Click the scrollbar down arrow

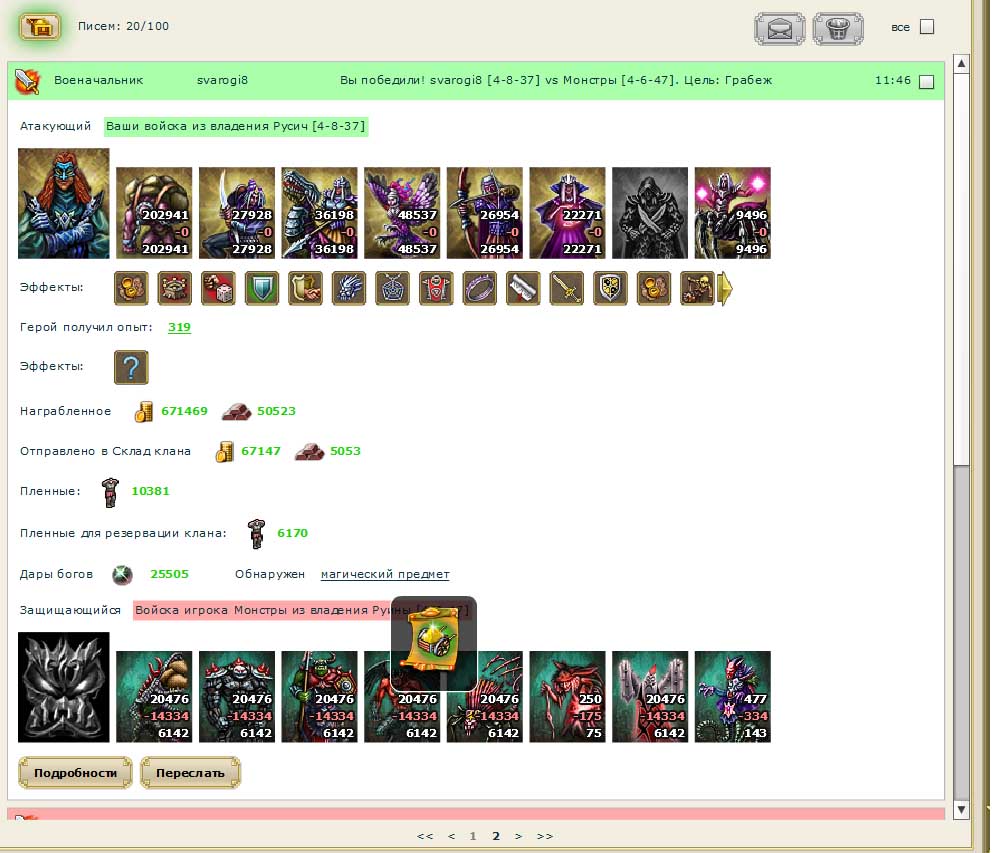click(x=961, y=809)
